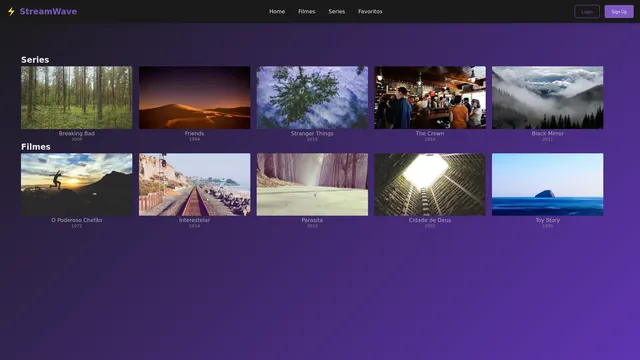Click the year under Interestelar
This screenshot has width=640, height=360.
tap(194, 226)
